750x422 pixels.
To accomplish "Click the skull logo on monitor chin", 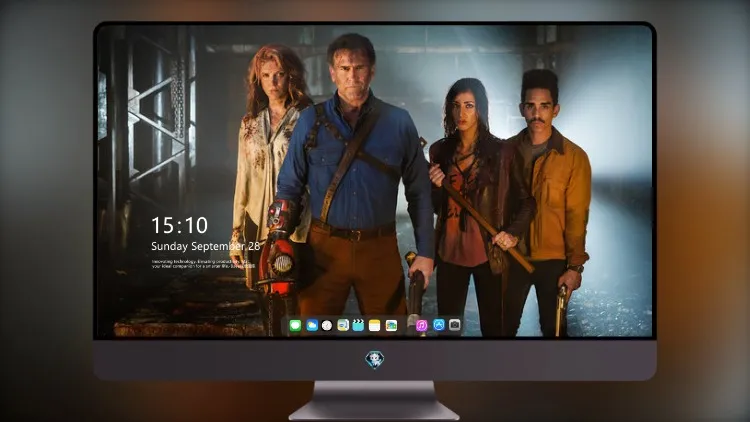I will (x=375, y=359).
